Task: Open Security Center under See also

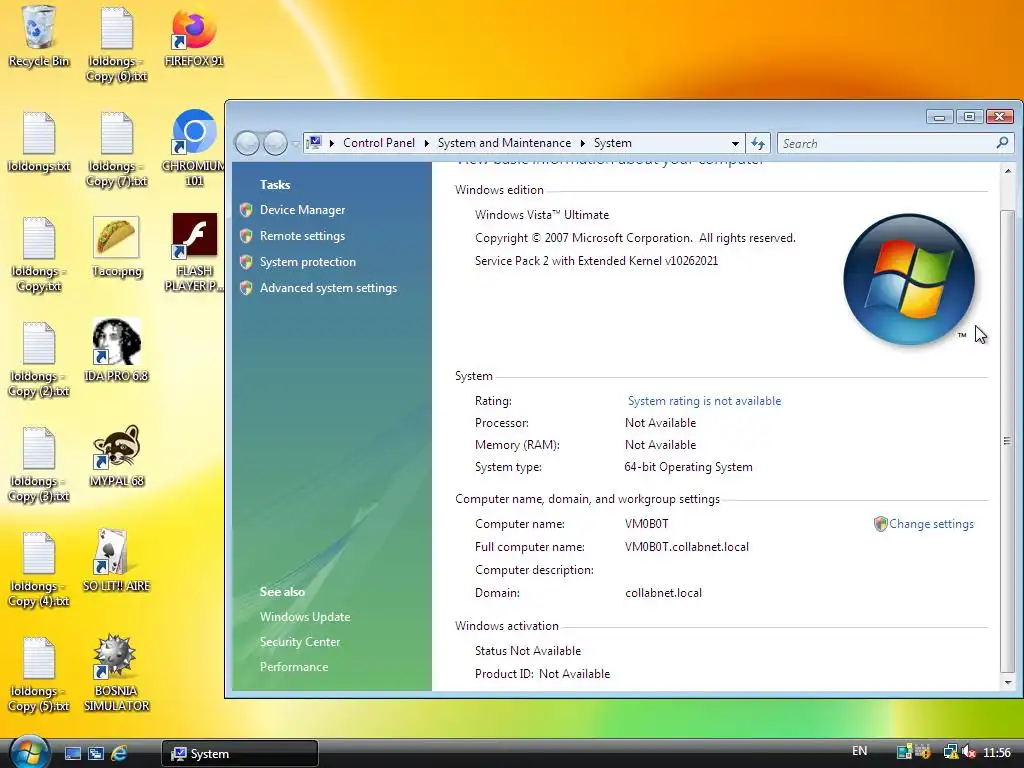Action: coord(300,642)
